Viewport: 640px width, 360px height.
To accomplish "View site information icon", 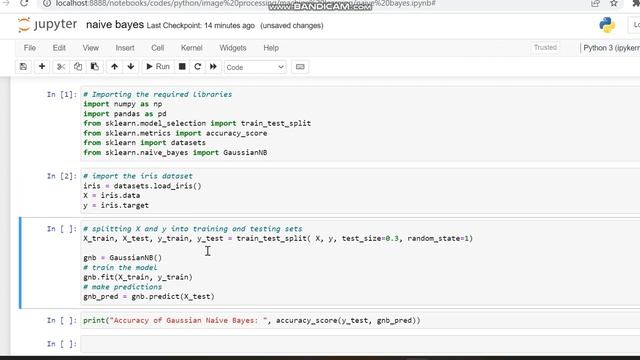I will (x=47, y=4).
